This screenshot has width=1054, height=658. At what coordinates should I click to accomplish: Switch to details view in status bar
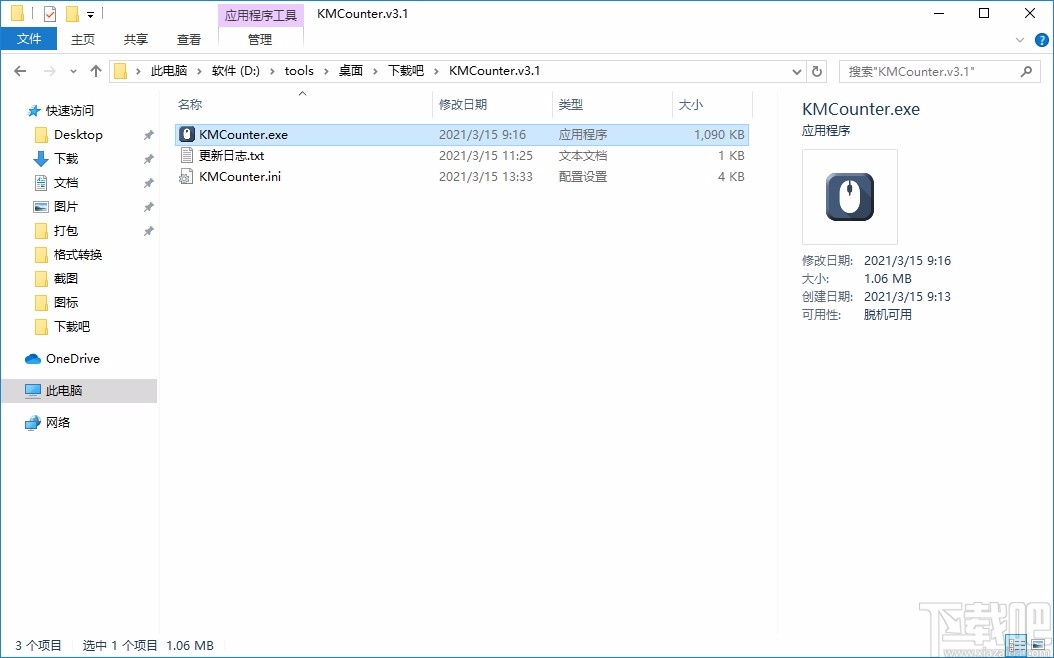click(1016, 645)
